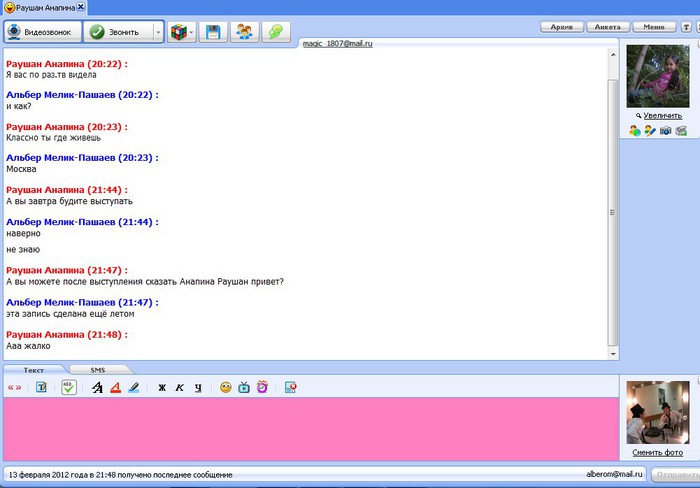Open the Rubik's cube games icon

(x=178, y=32)
